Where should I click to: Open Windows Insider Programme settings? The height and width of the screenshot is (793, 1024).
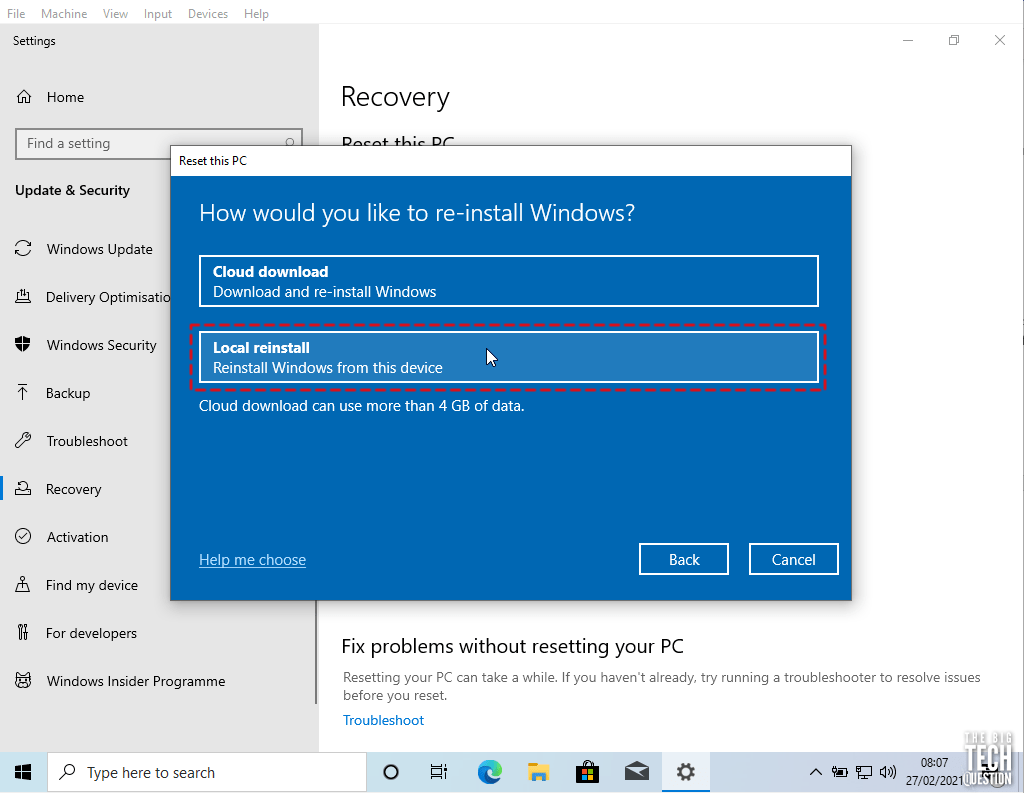[136, 681]
